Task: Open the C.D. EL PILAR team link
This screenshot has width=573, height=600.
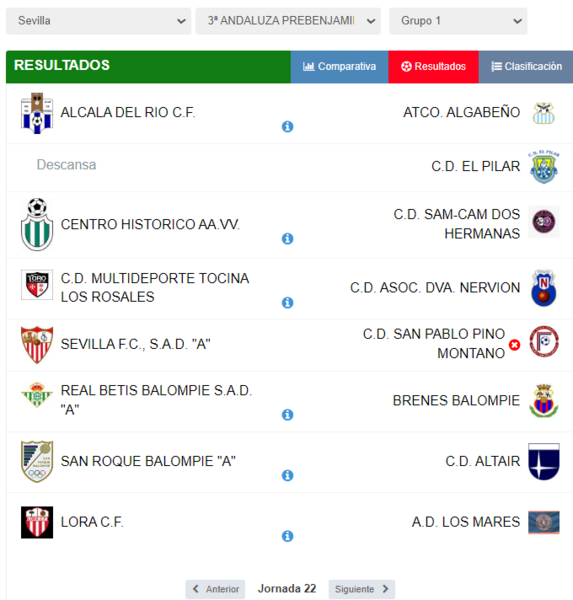Action: 476,166
